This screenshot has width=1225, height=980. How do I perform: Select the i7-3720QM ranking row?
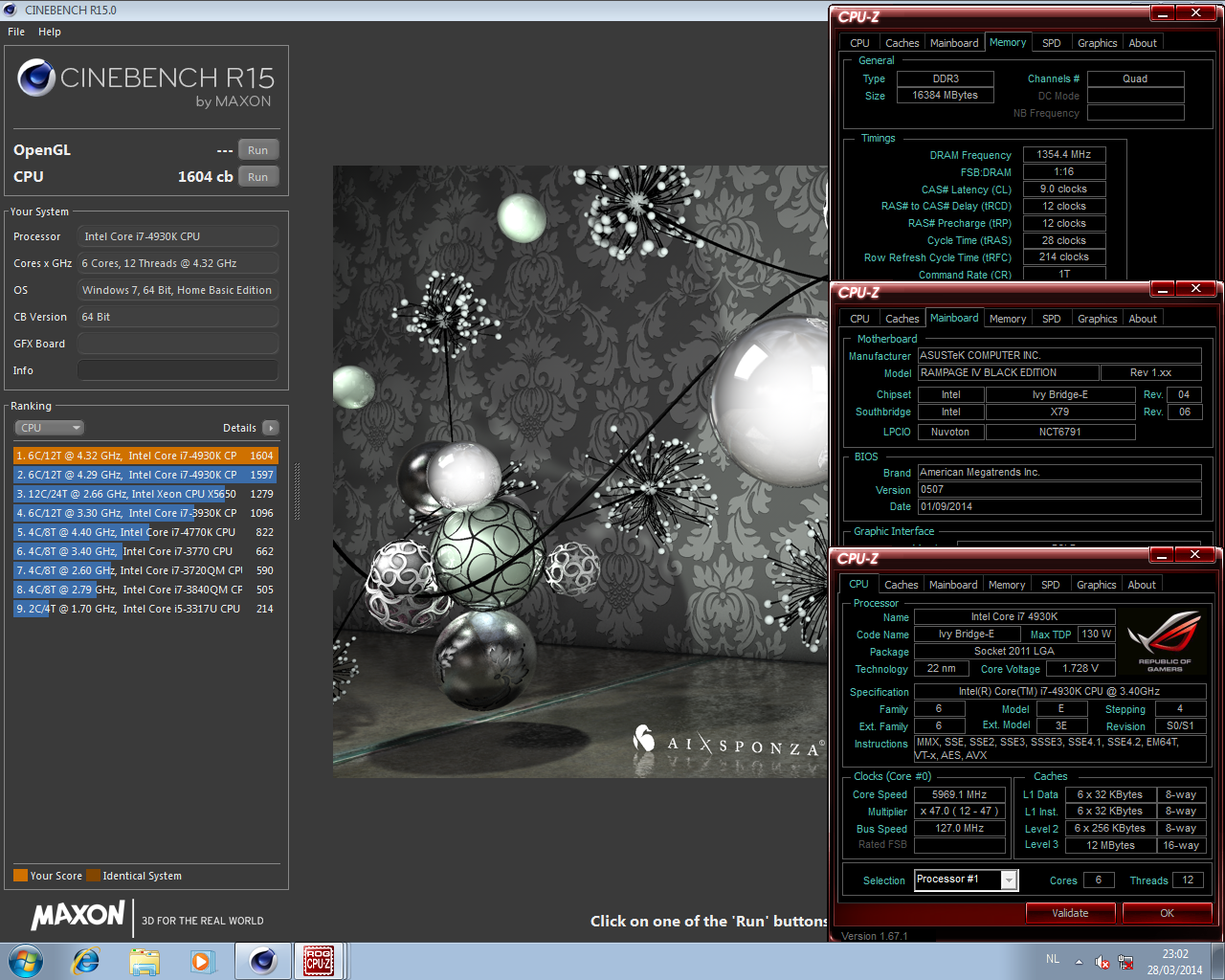click(145, 570)
